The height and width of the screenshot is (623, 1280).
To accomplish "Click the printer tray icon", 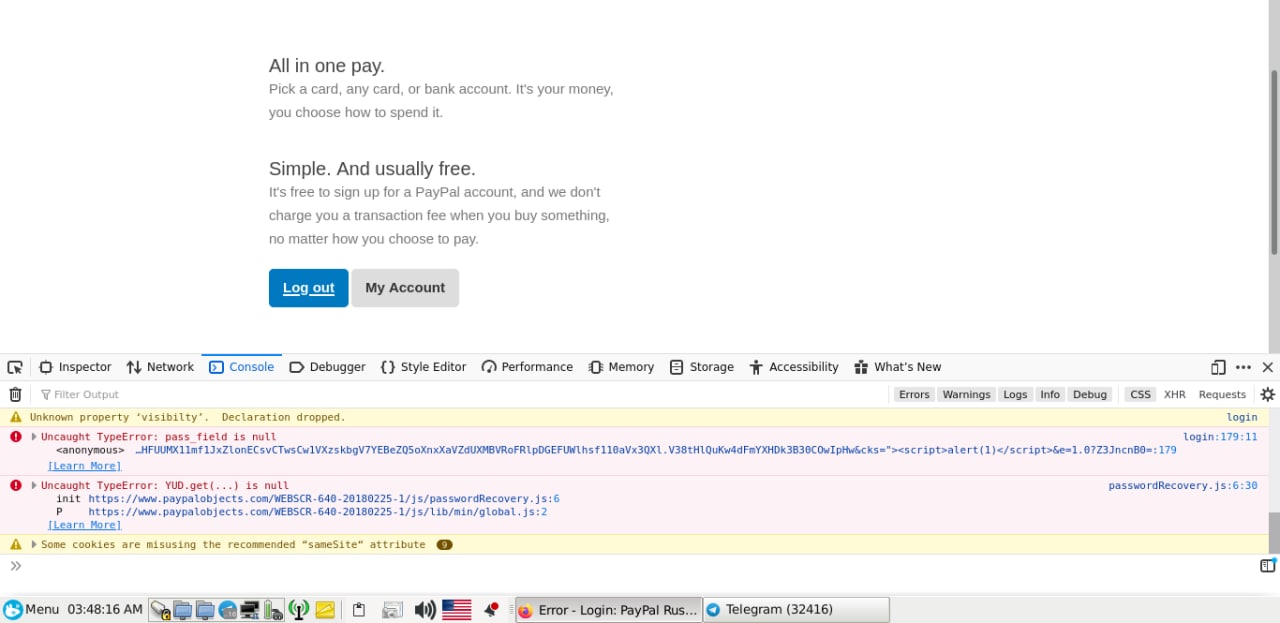I will pyautogui.click(x=392, y=609).
